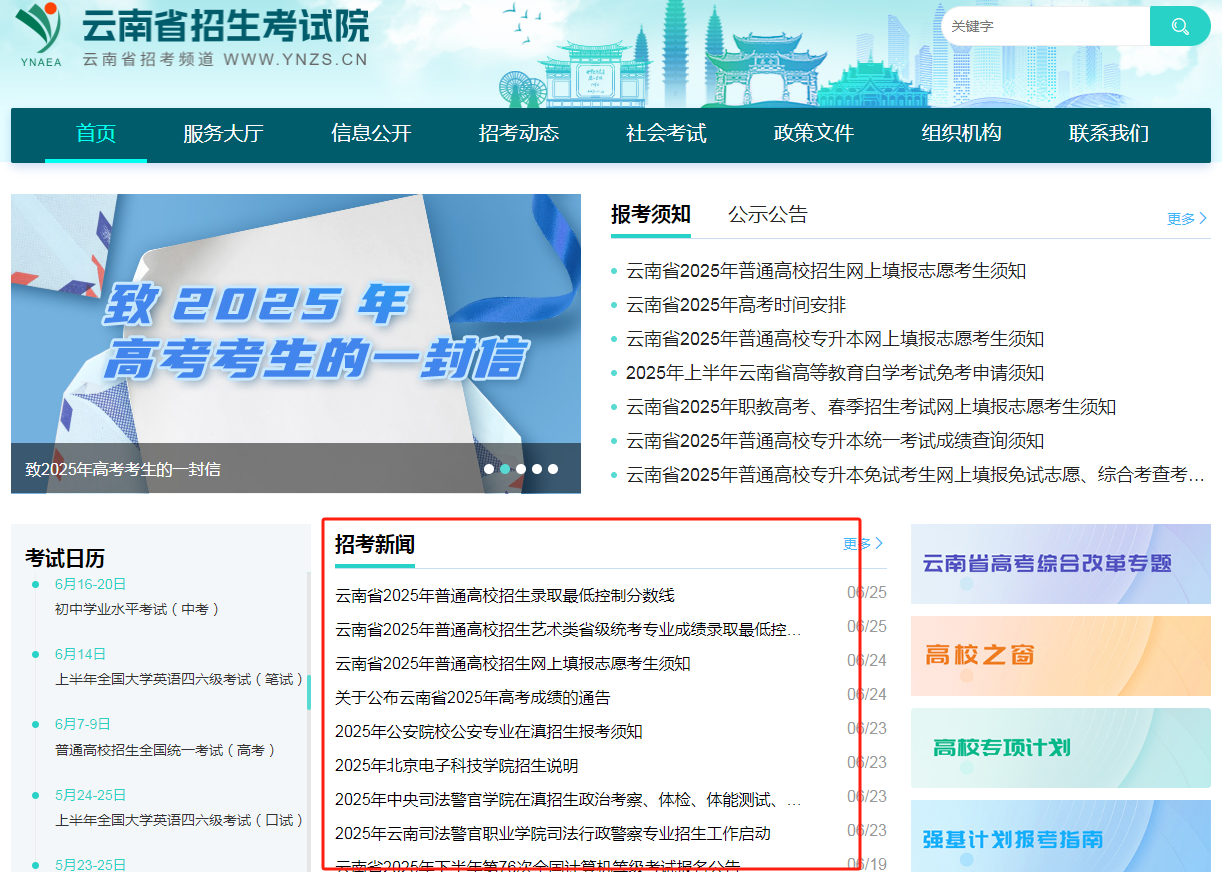Click the 云南省招生考试院 site title
The image size is (1222, 872).
[225, 26]
